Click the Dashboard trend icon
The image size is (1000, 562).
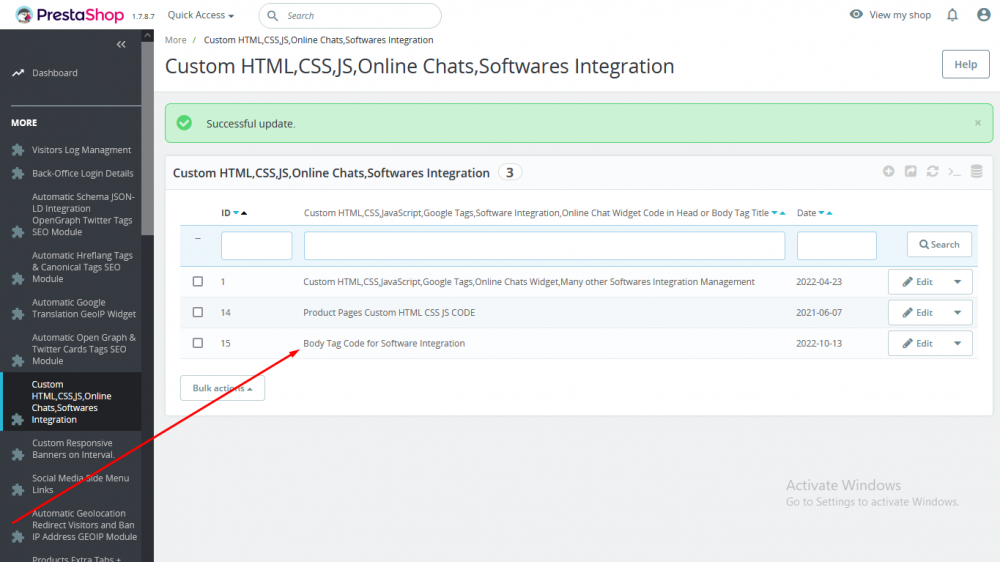(18, 73)
